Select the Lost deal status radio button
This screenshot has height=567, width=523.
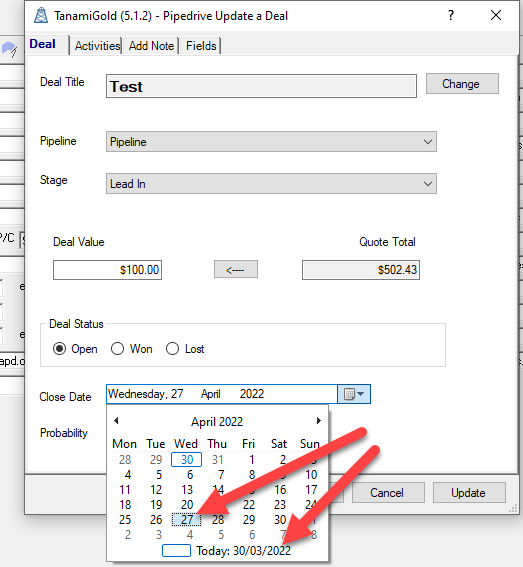coord(172,349)
